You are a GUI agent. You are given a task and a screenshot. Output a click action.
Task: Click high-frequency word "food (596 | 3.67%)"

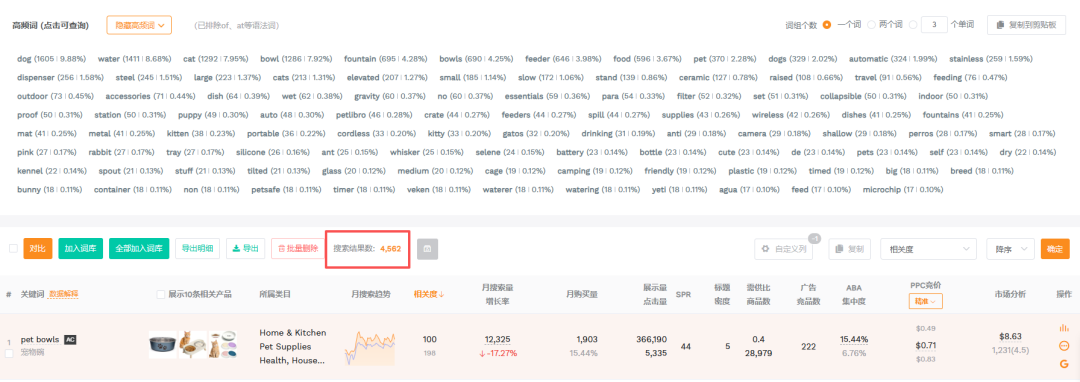pyautogui.click(x=647, y=59)
